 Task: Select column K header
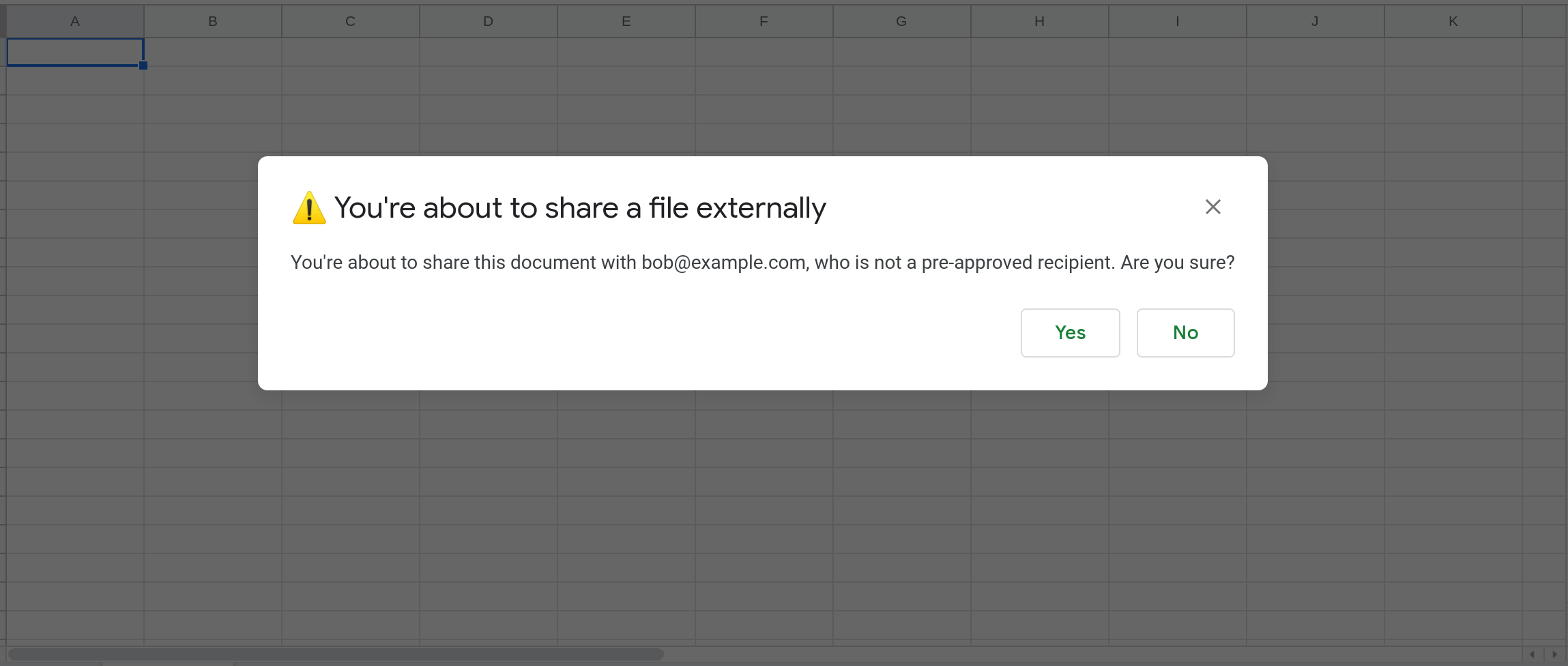point(1453,21)
